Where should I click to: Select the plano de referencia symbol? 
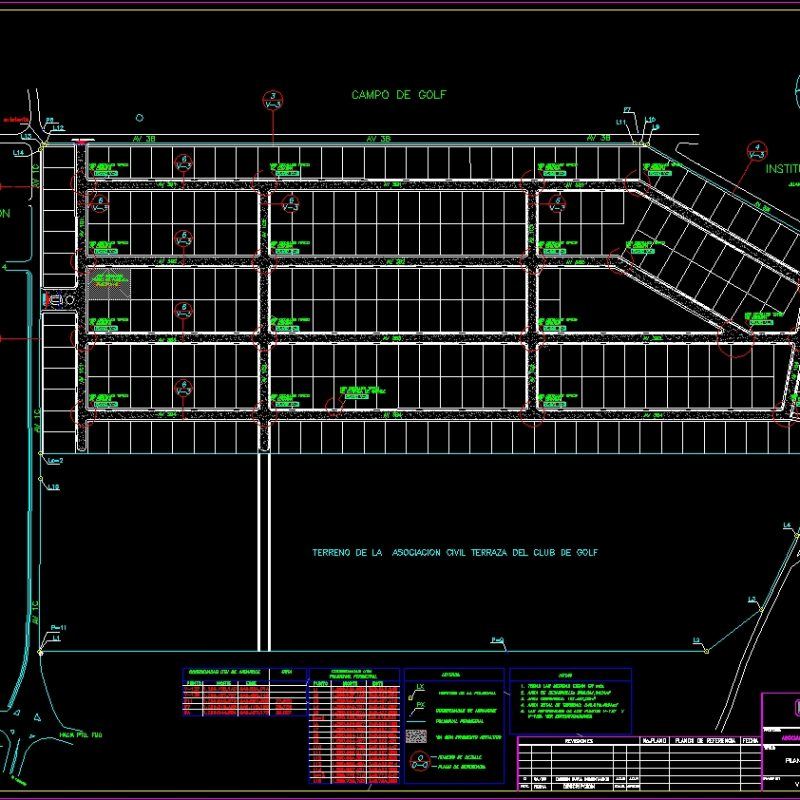click(x=420, y=766)
